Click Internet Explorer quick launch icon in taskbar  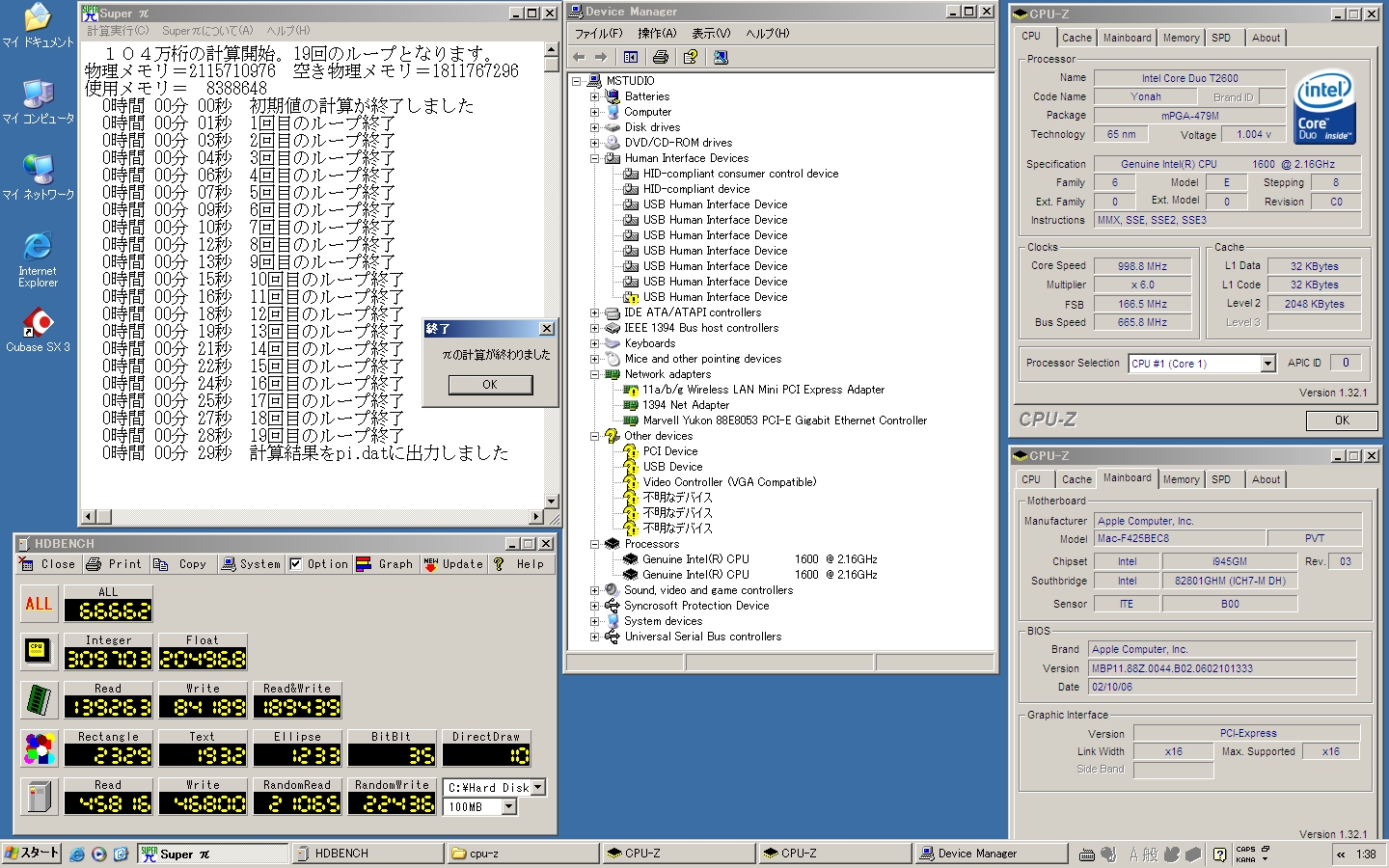tap(77, 854)
